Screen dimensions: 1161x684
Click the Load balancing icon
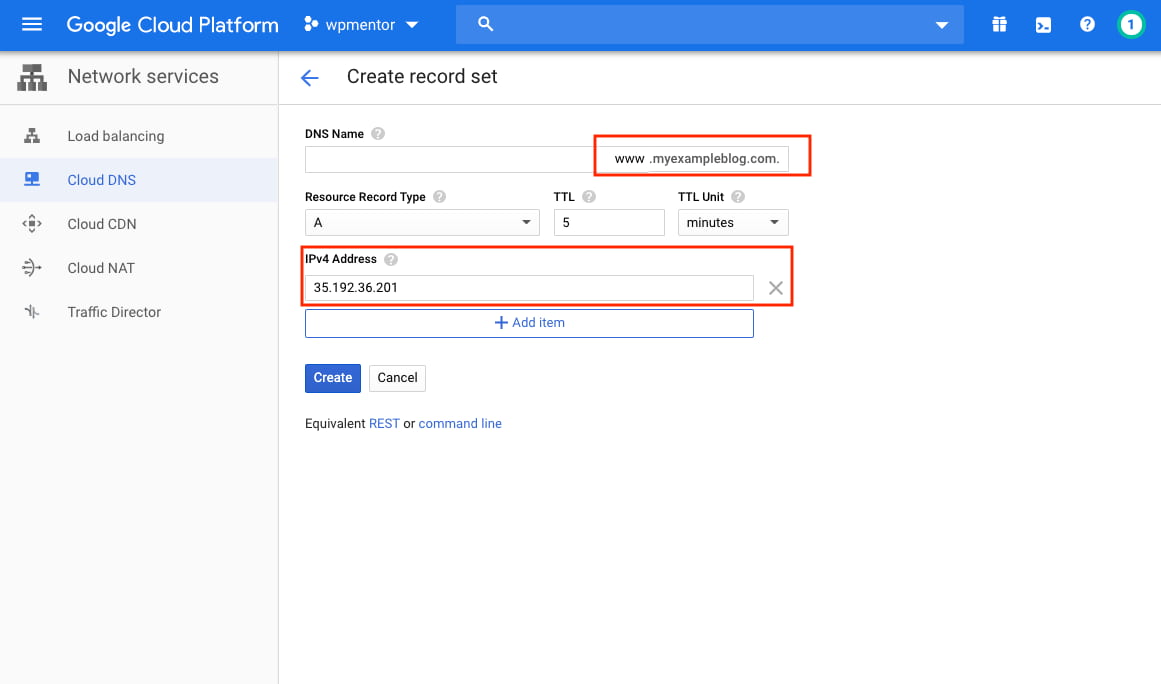(x=32, y=135)
